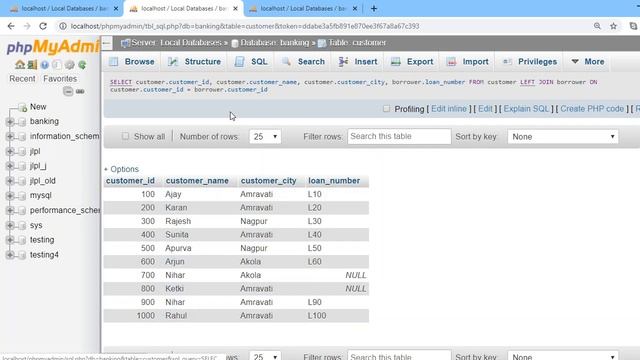Viewport: 640px width, 360px height.
Task: Collapse the navigation panel arrow button
Action: click(x=107, y=43)
